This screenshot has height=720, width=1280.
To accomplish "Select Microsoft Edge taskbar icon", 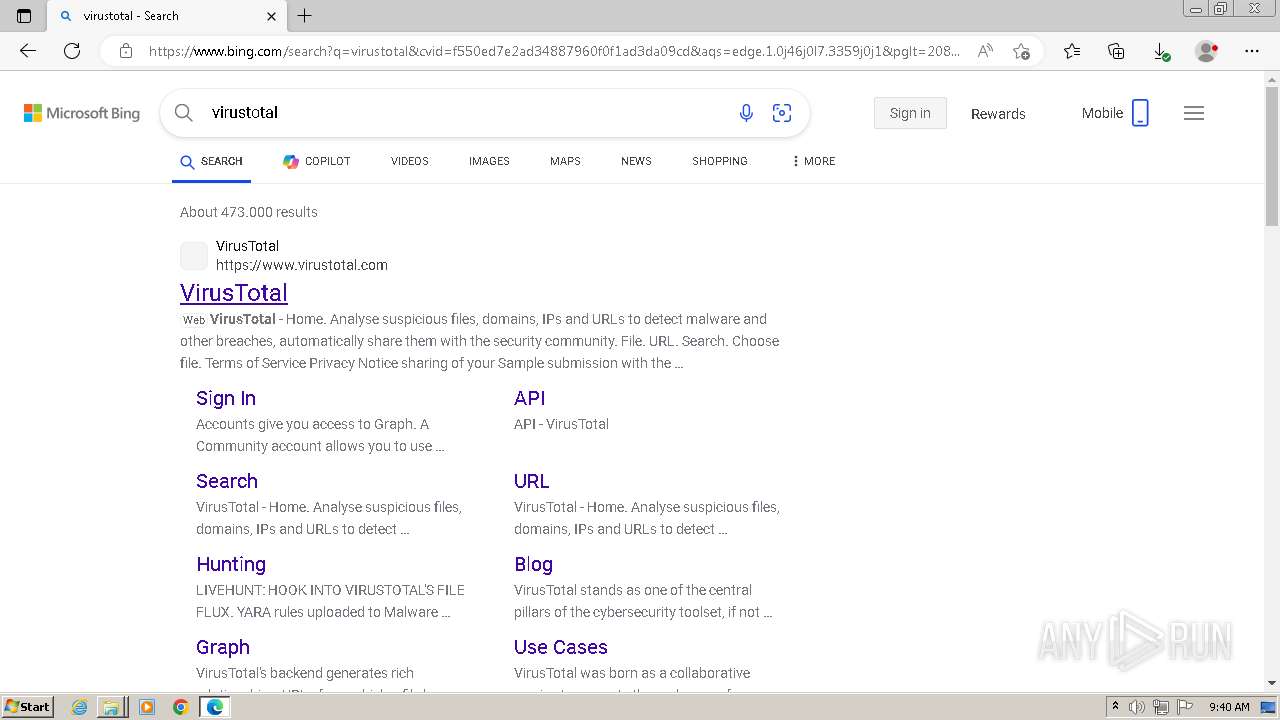I will (214, 707).
